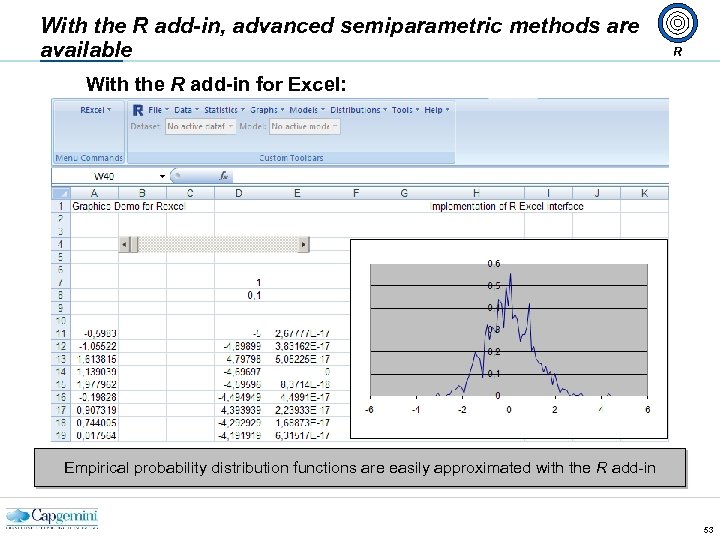Click 'Implementation of R Excel interface' cell
The height and width of the screenshot is (540, 720).
pos(507,206)
